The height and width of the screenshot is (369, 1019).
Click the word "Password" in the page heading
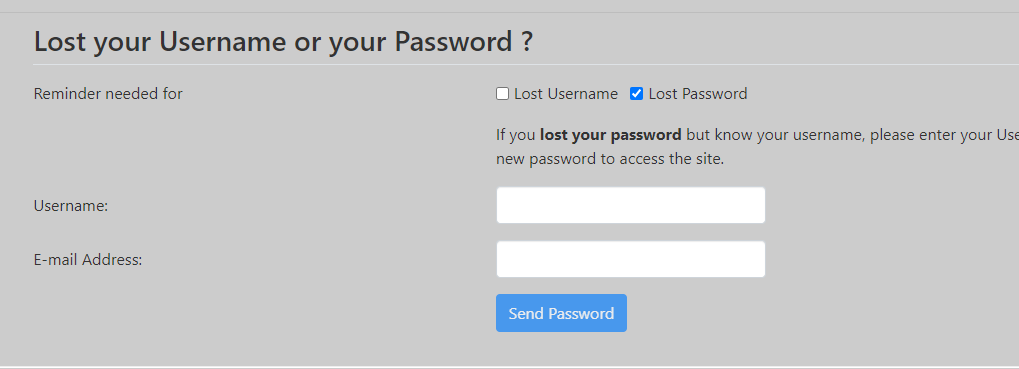coord(454,42)
